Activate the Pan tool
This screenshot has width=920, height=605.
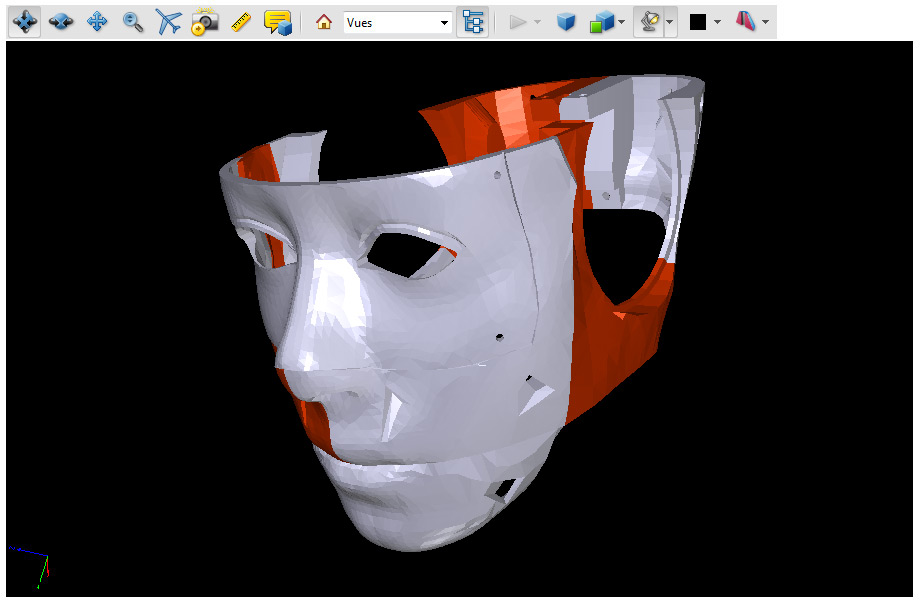pos(97,22)
